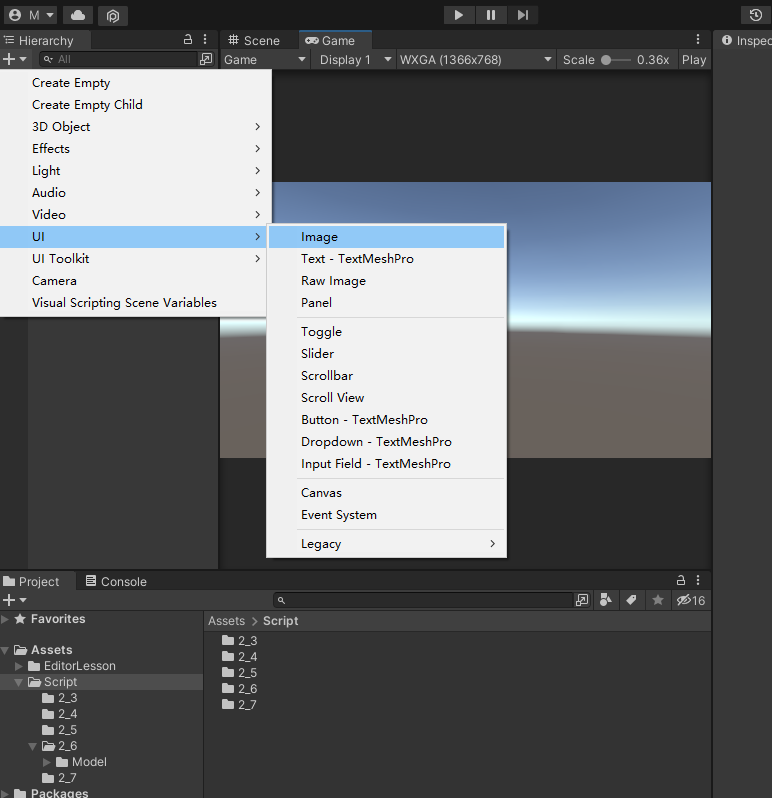Open the WXGA resolution dropdown
Viewport: 772px width, 798px height.
475,60
